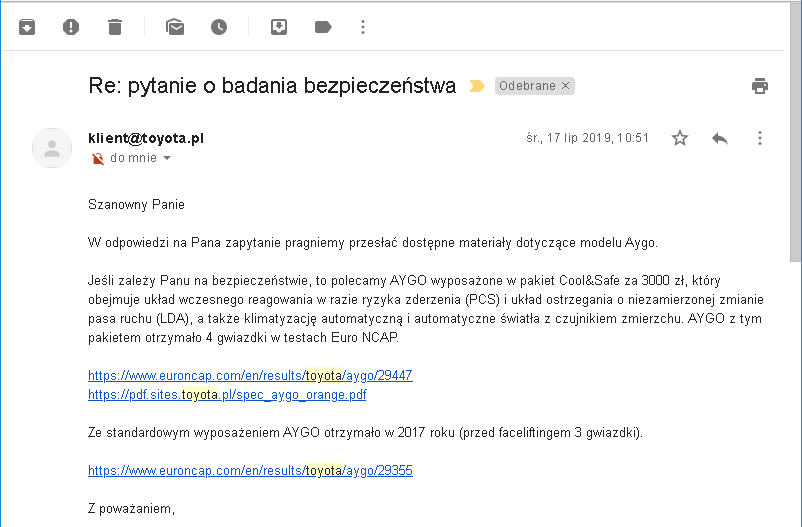
Task: Star this message
Action: coord(680,138)
